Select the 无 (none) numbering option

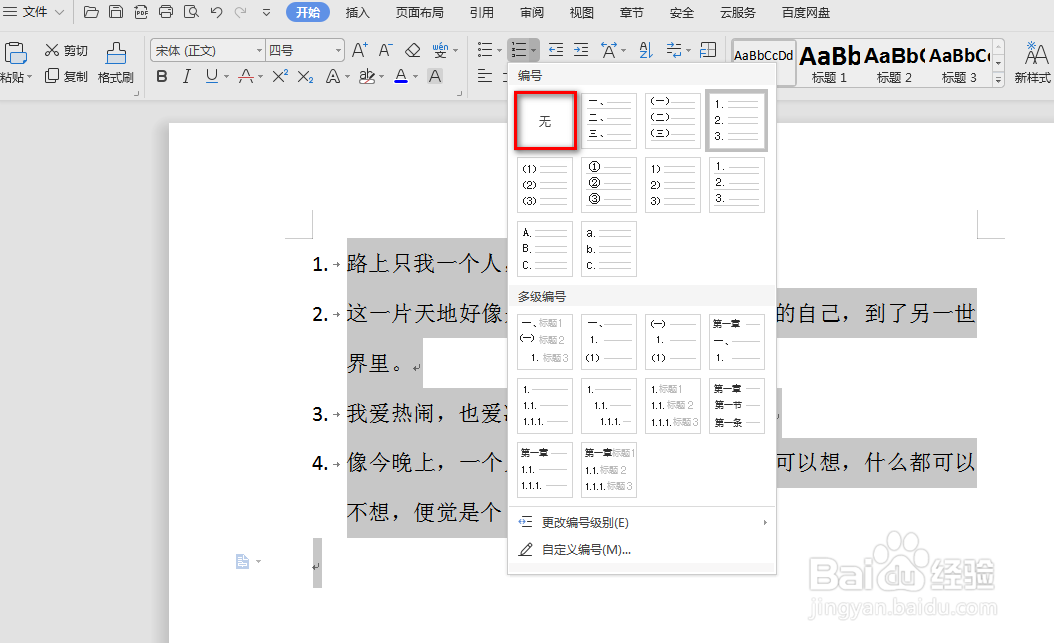545,119
